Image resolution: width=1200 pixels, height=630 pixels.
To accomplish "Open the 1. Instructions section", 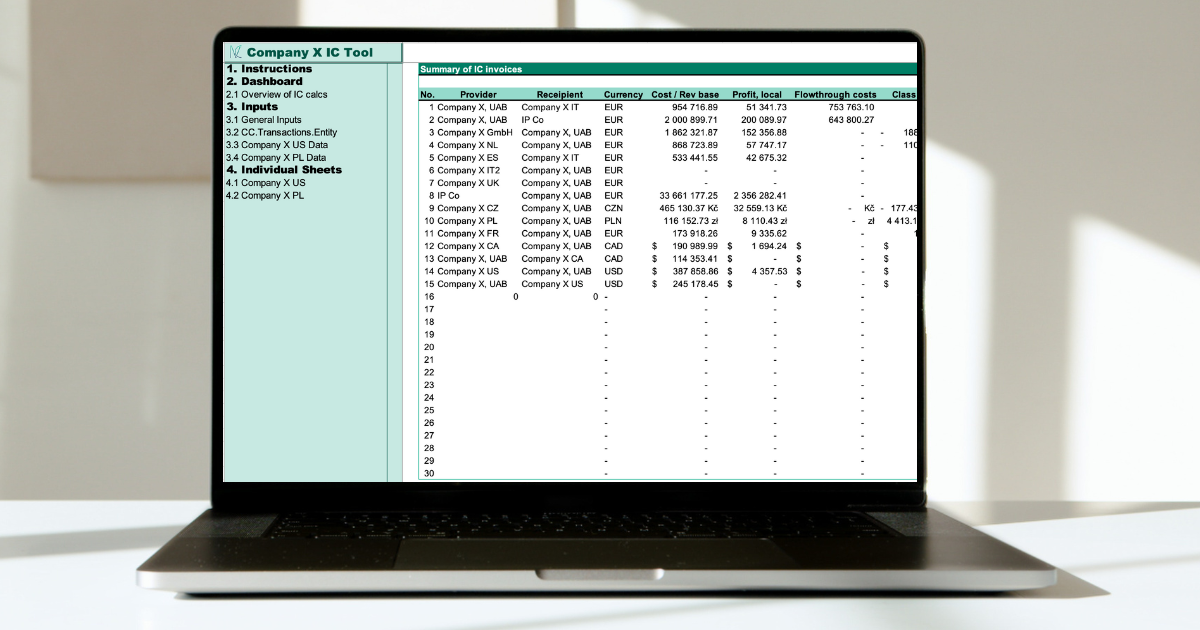I will coord(269,69).
